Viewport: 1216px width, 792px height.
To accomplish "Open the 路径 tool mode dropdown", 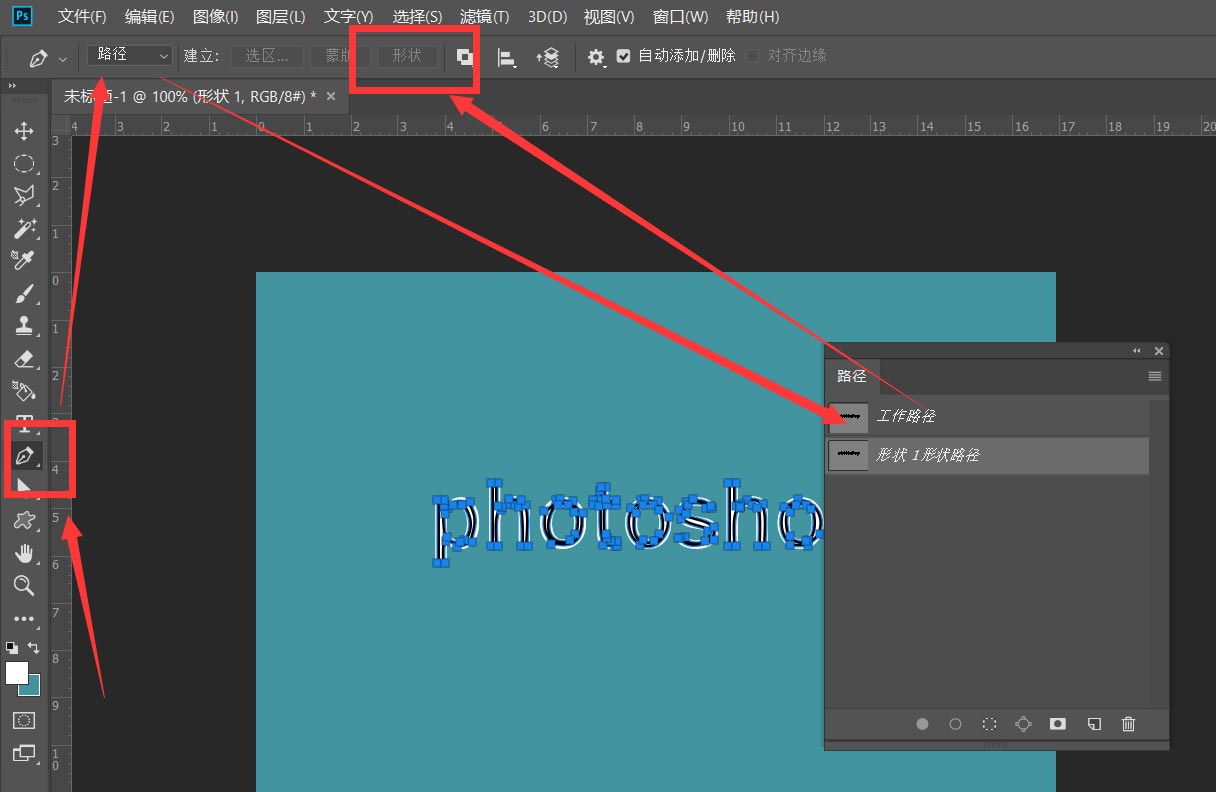I will coord(130,56).
